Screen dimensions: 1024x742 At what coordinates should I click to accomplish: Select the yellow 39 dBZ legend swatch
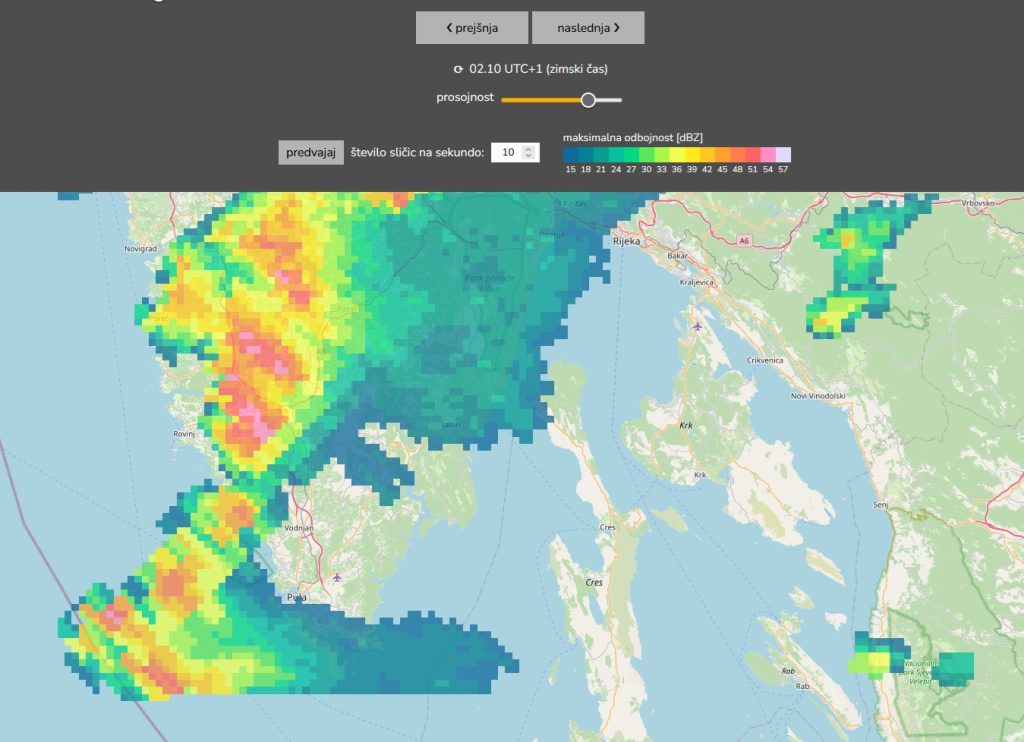click(692, 154)
